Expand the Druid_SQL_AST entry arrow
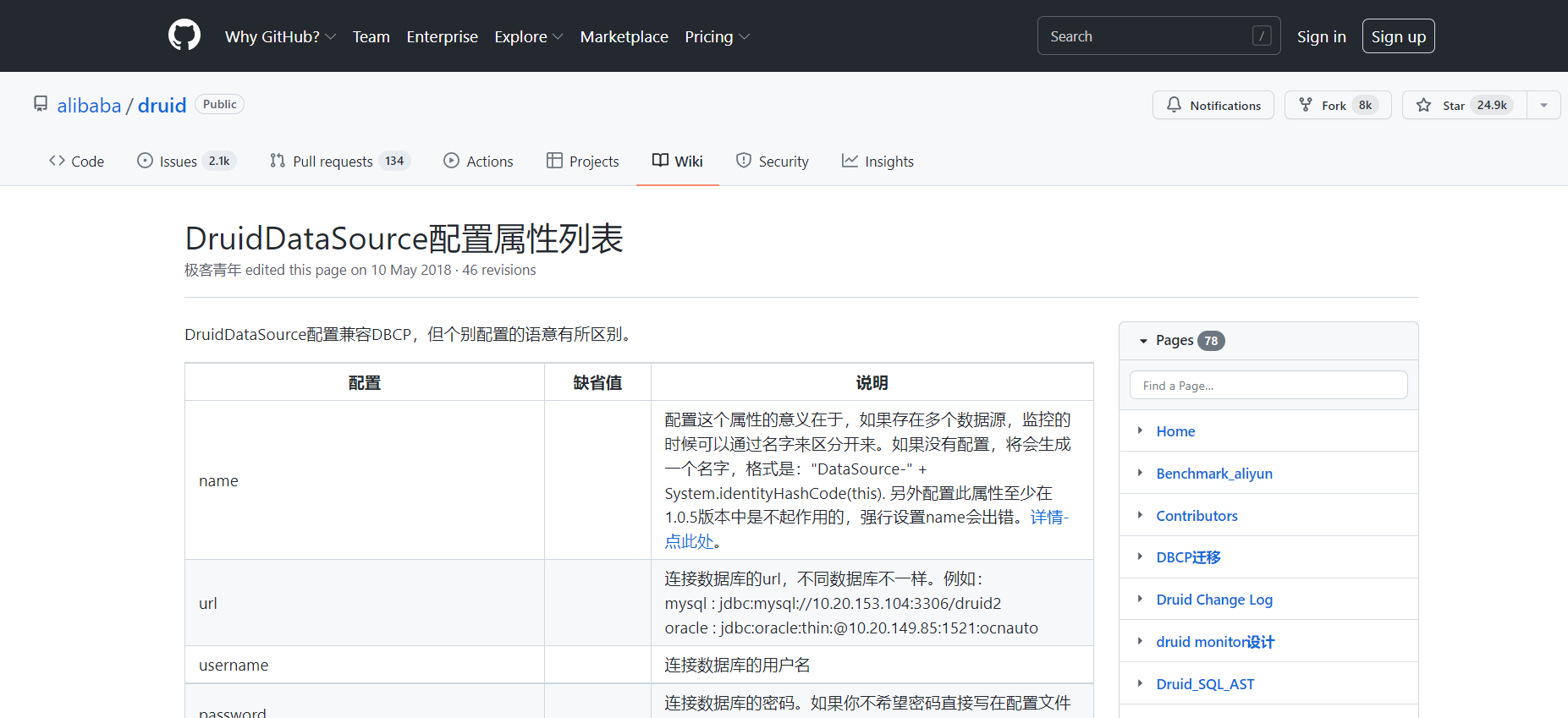 (1140, 683)
